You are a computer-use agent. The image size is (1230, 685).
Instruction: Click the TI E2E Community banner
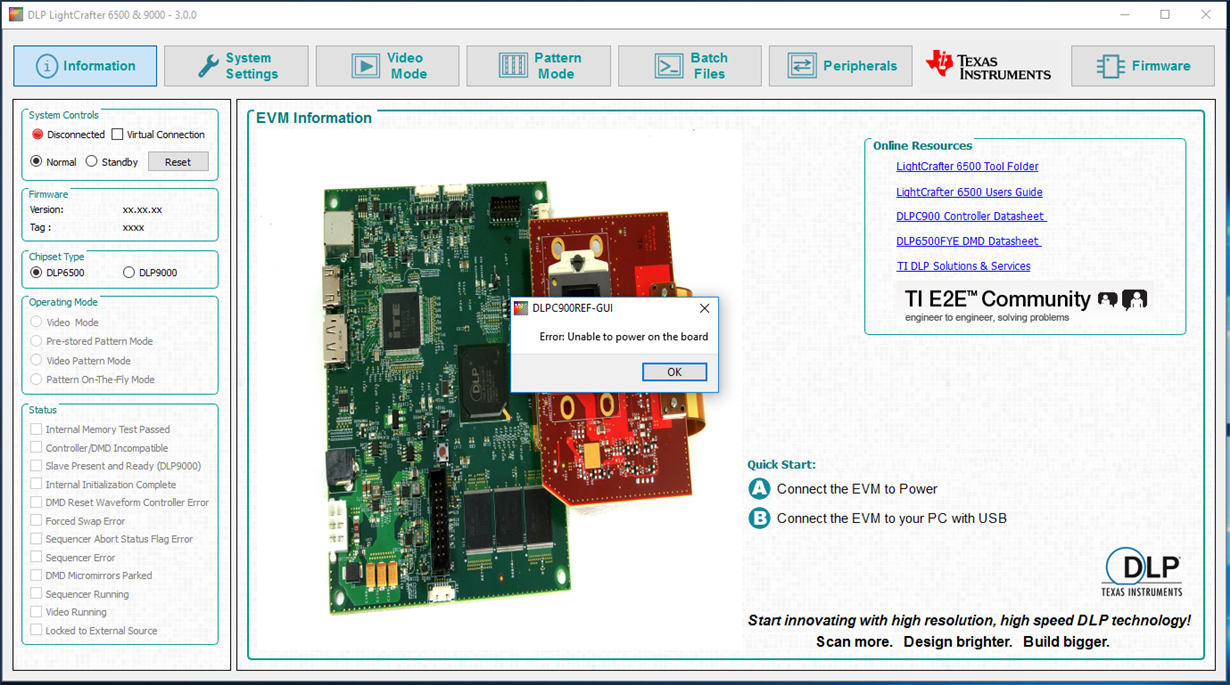(1025, 304)
